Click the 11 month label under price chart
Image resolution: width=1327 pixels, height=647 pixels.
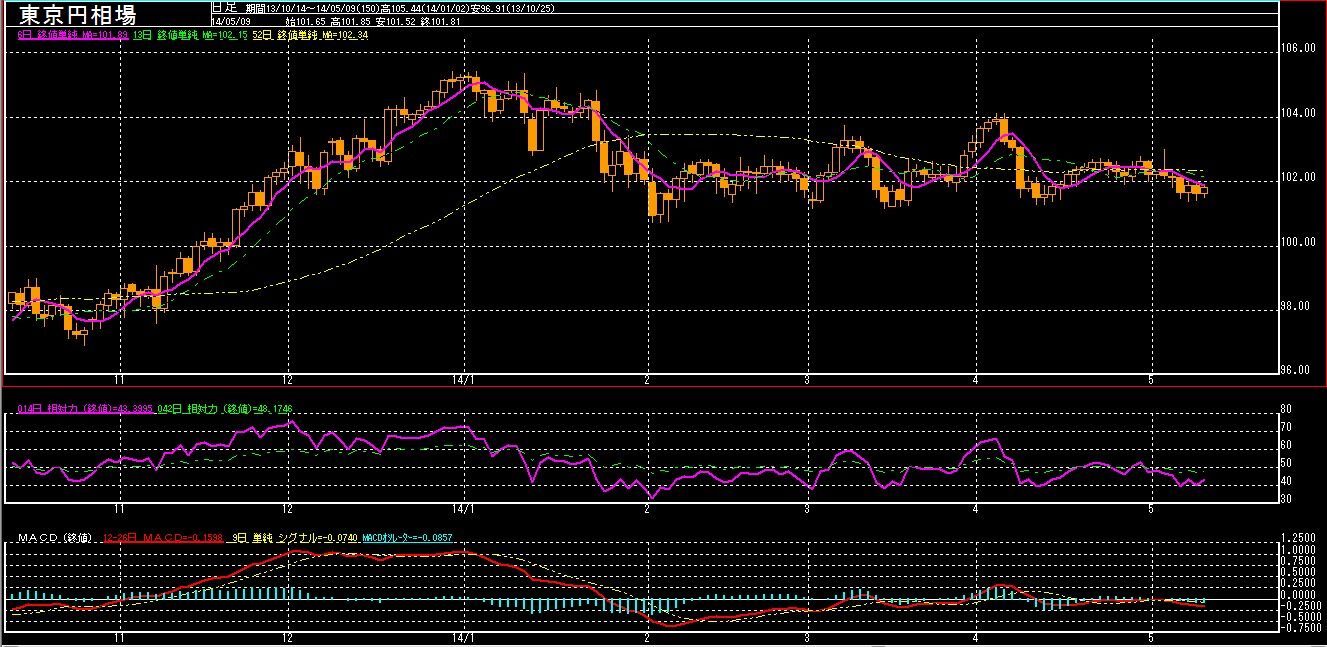point(119,380)
